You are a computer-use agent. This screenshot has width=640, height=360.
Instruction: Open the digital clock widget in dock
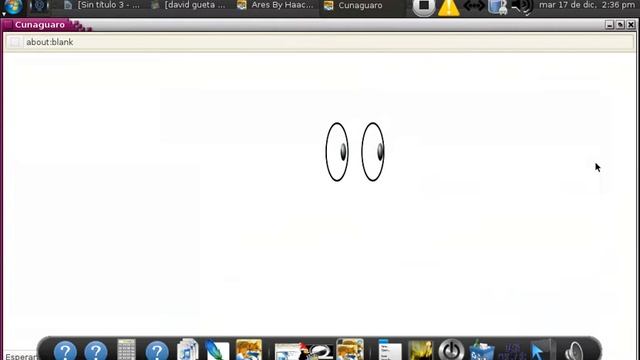[x=512, y=351]
